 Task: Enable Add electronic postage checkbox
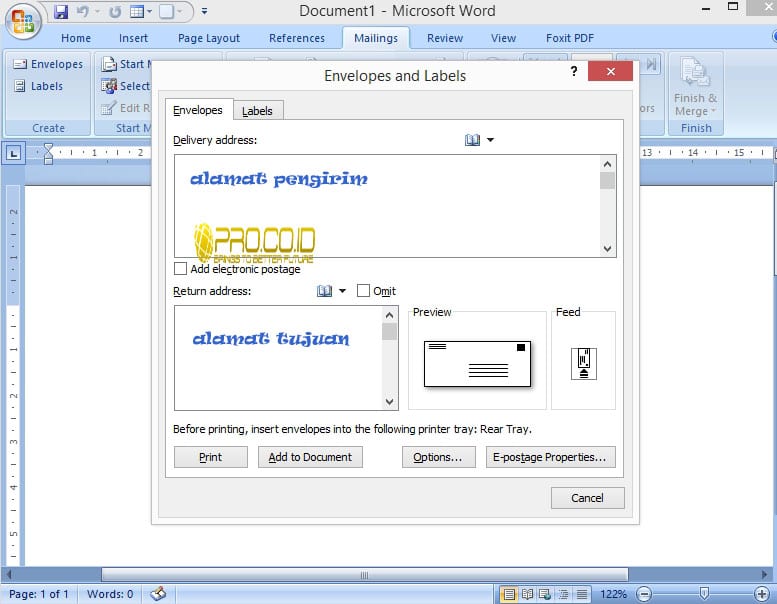tap(180, 269)
